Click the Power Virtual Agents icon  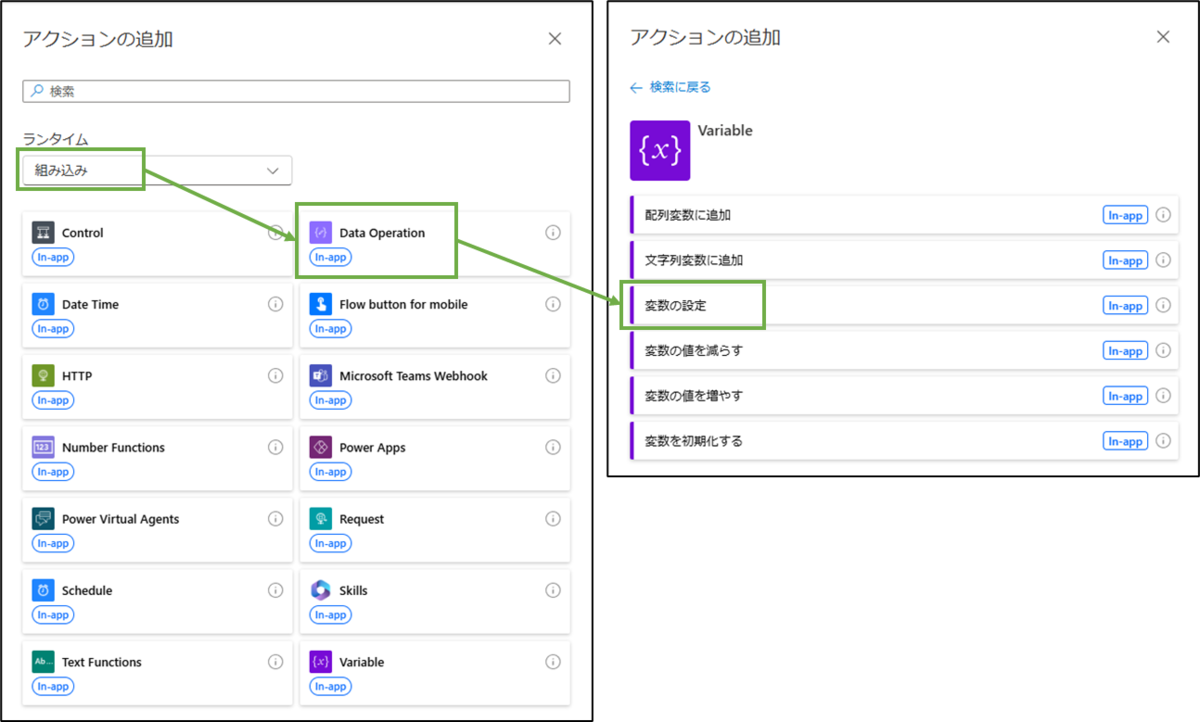(43, 519)
